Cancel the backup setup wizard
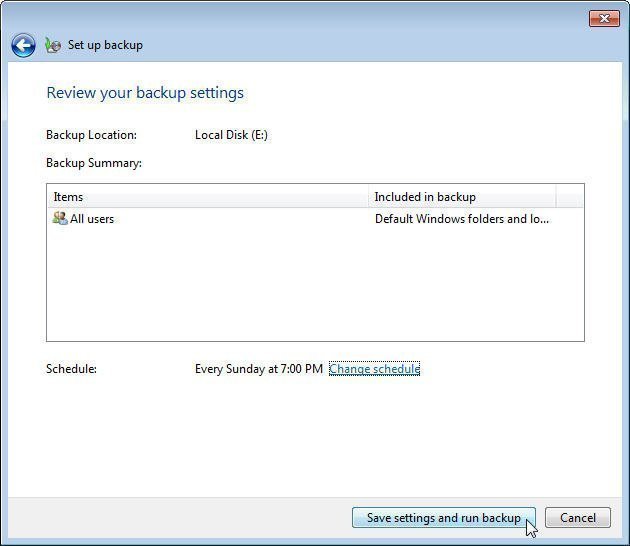 [x=577, y=518]
